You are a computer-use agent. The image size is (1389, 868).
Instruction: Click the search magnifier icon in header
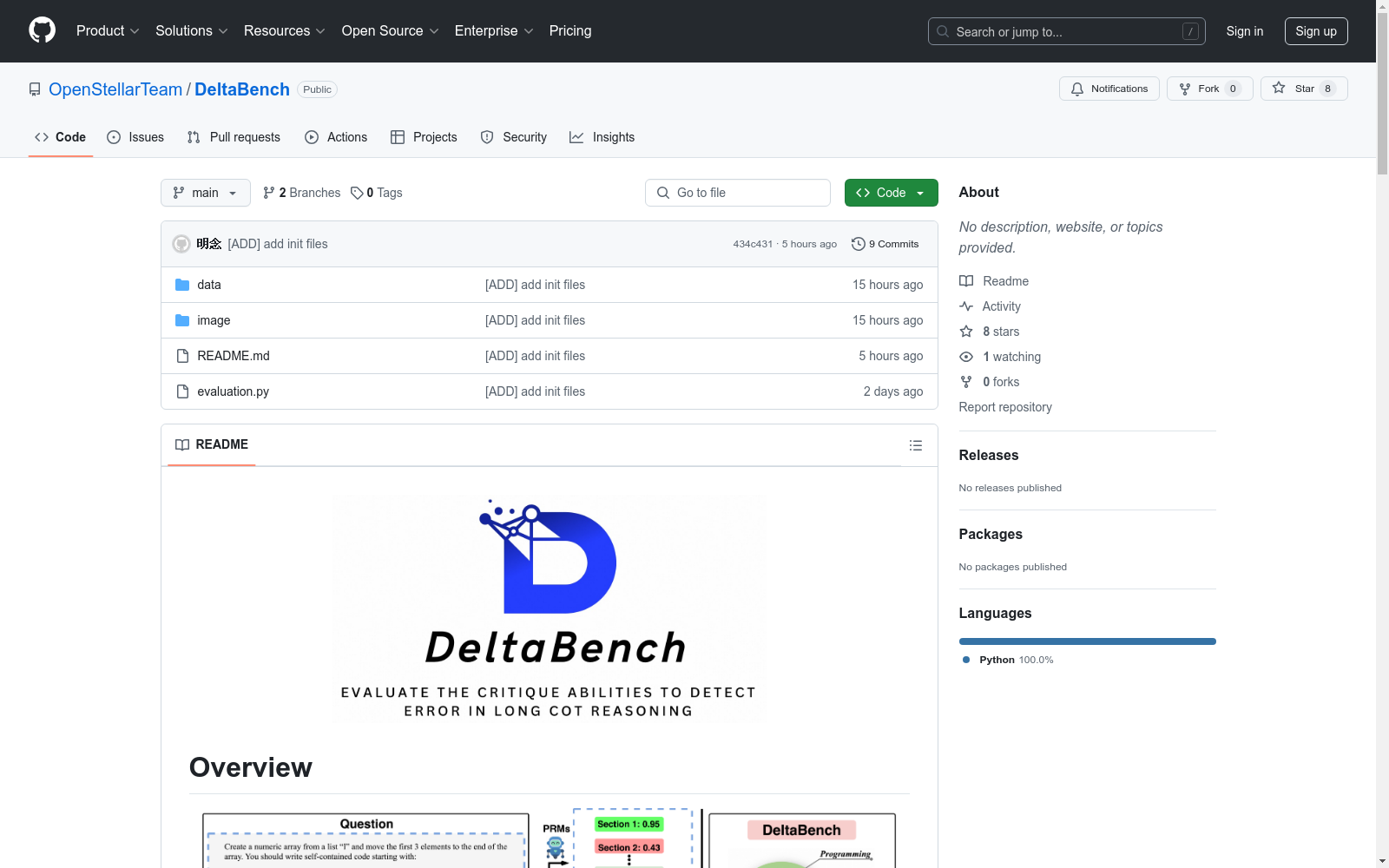click(x=943, y=31)
